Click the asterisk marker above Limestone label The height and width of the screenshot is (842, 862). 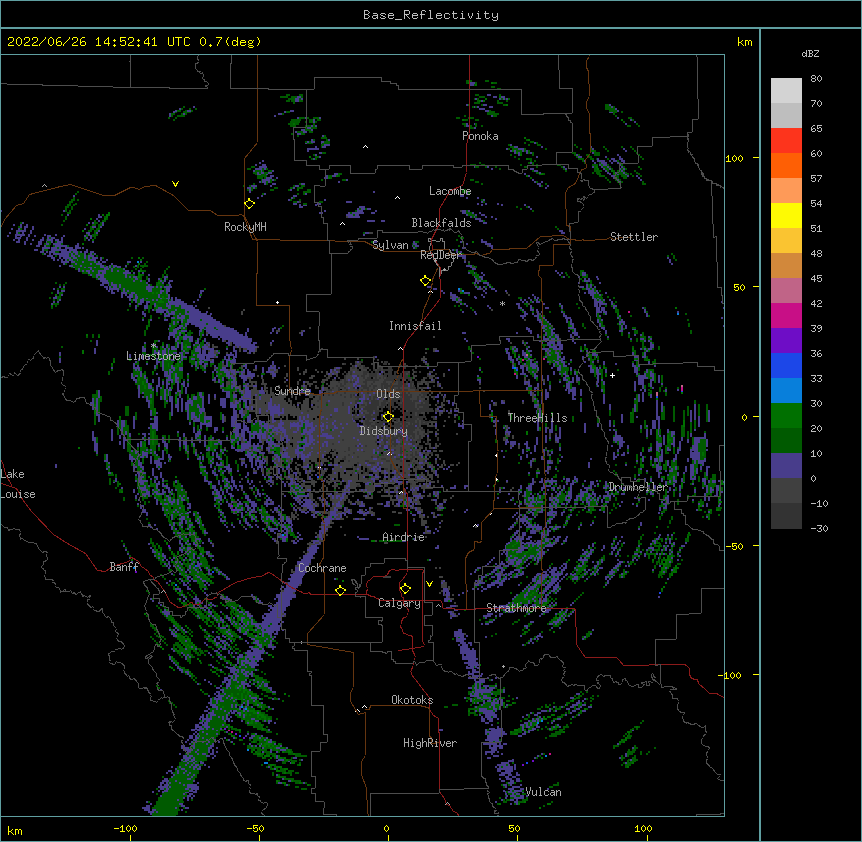tap(154, 346)
